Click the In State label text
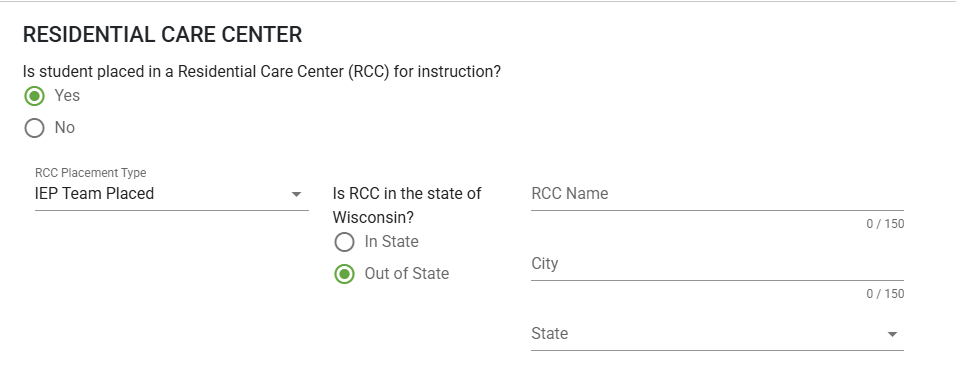Screen dimensions: 956x382 pos(391,241)
